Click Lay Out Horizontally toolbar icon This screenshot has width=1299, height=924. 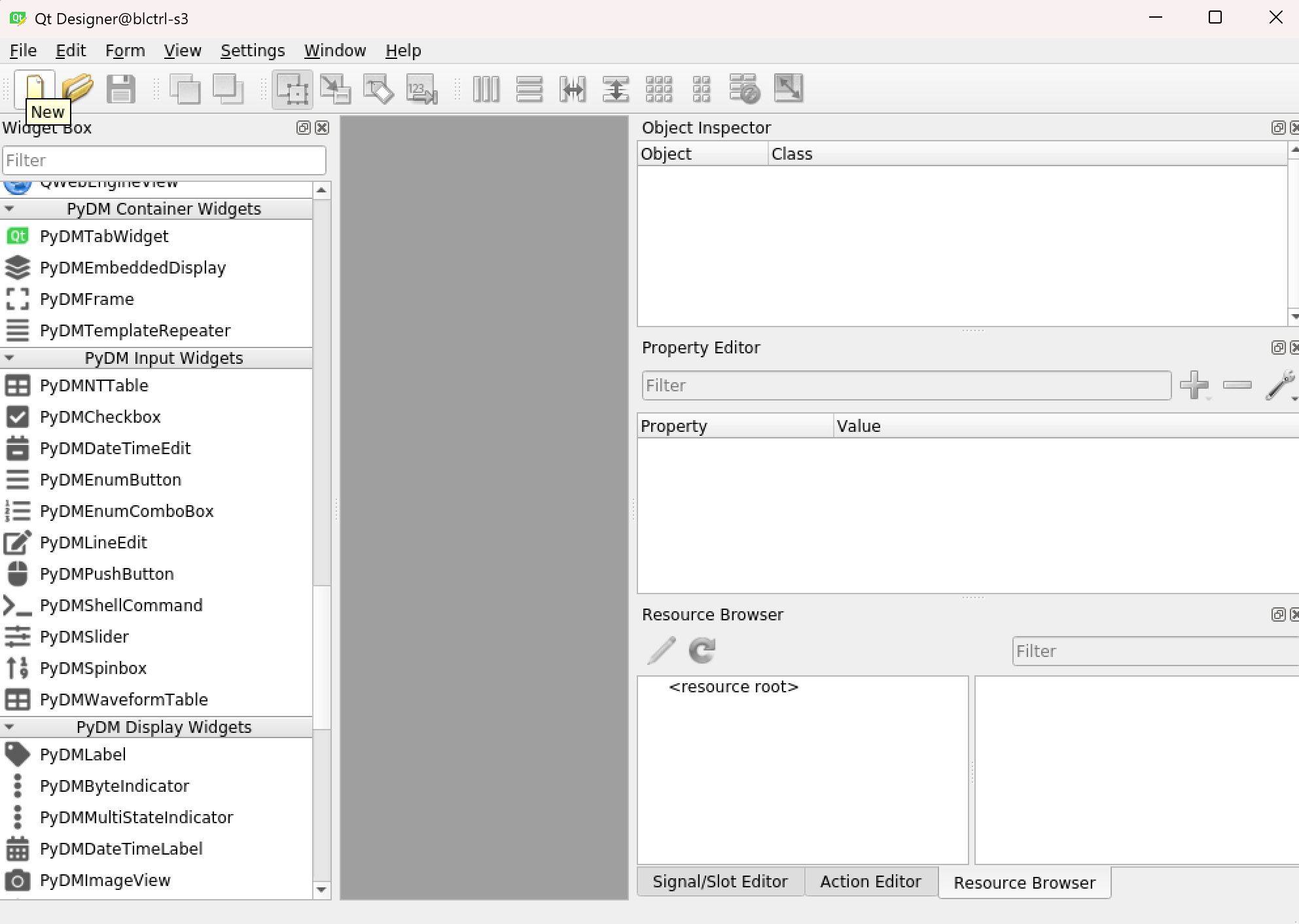pos(486,88)
